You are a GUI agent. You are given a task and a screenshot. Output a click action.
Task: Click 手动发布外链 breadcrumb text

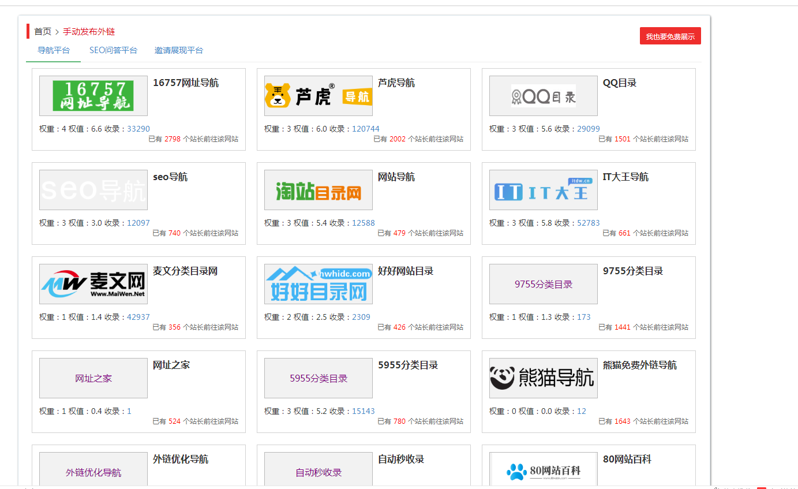click(x=89, y=32)
